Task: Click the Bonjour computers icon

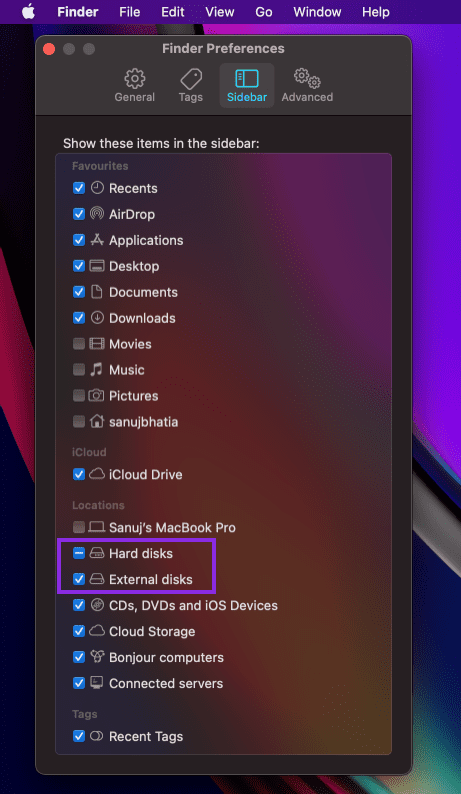Action: 97,657
